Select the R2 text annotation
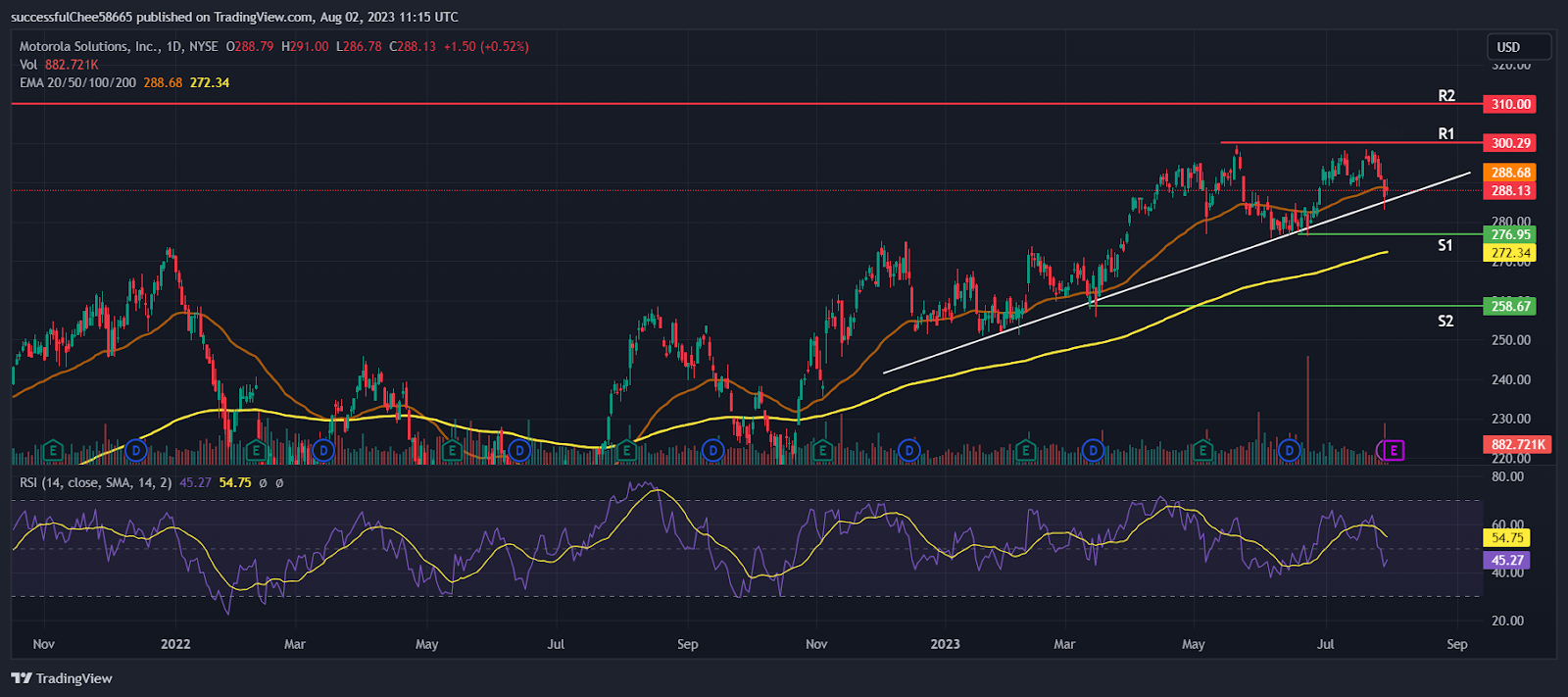1568x697 pixels. pos(1446,96)
